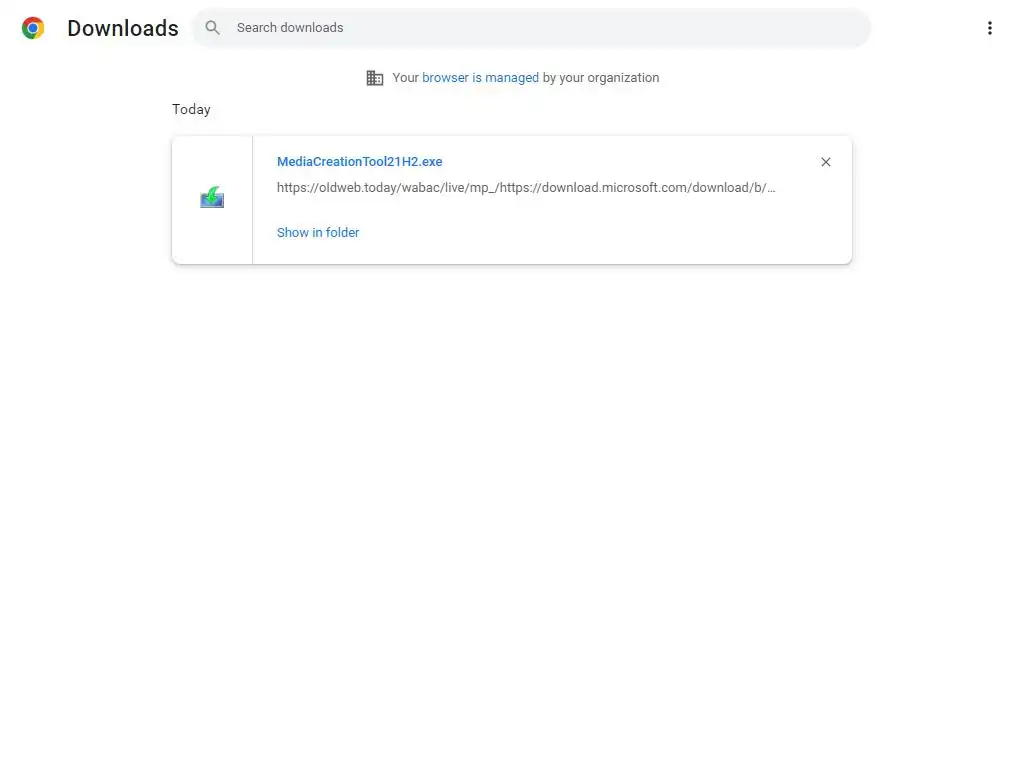The width and height of the screenshot is (1024, 768).
Task: Click the oldweb.today download source URL
Action: point(526,188)
